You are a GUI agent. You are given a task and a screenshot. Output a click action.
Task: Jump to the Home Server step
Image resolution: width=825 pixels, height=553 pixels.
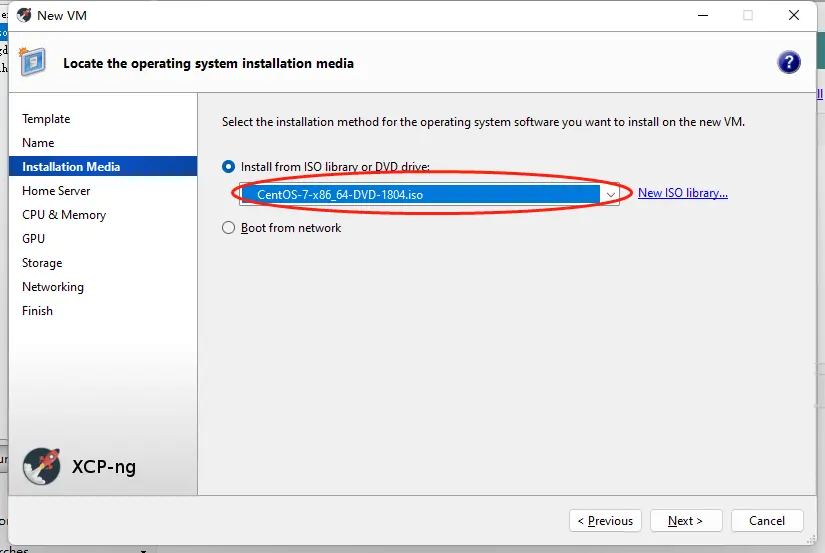click(56, 191)
